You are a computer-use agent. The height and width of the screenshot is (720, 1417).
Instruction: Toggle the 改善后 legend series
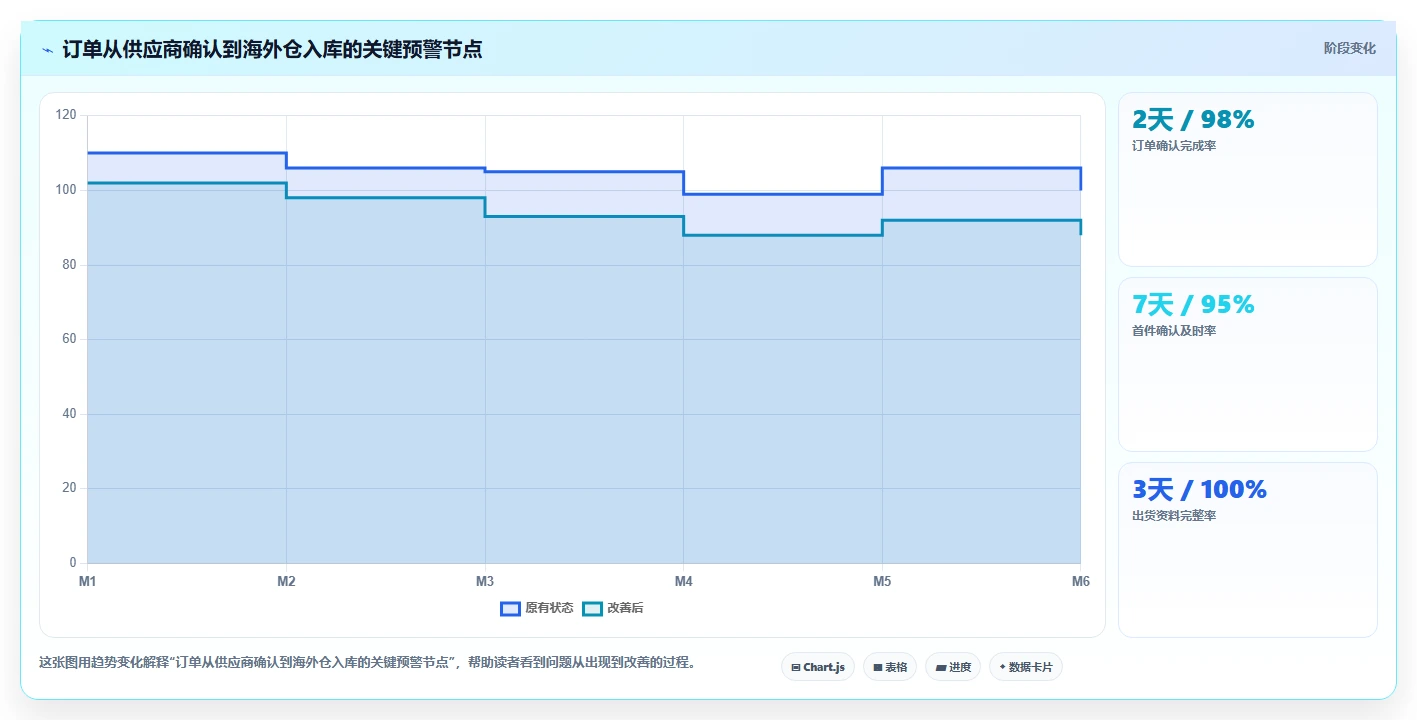613,608
